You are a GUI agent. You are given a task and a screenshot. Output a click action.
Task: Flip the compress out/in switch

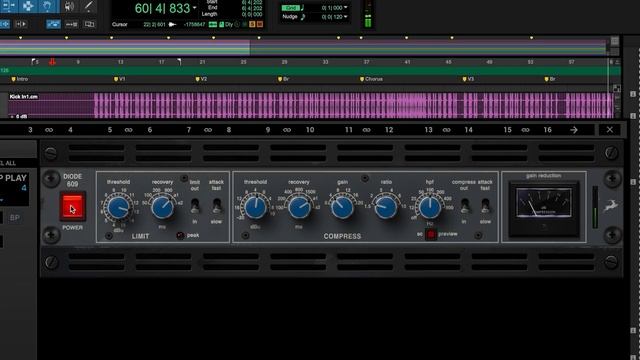(464, 206)
